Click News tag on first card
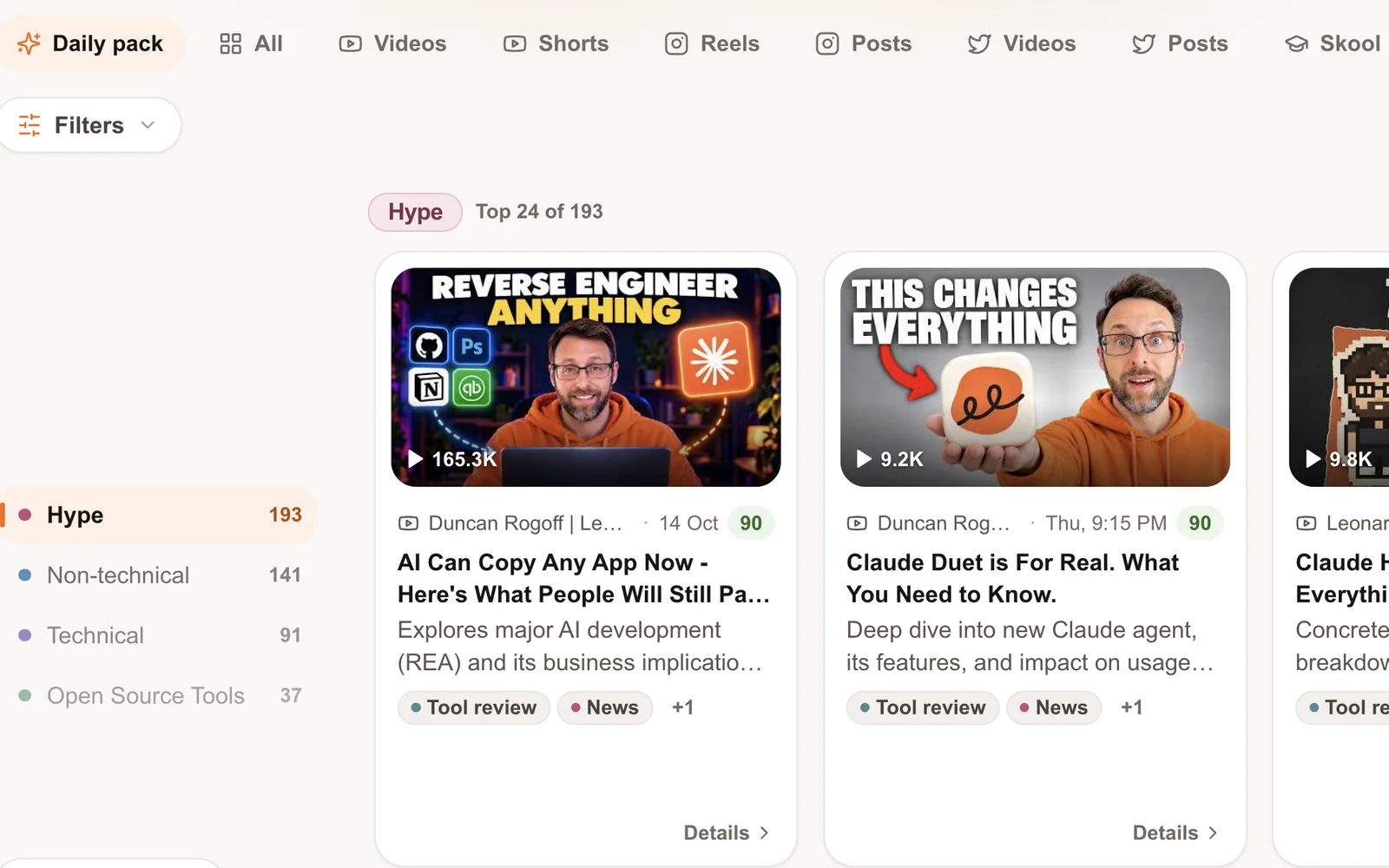 coord(605,707)
